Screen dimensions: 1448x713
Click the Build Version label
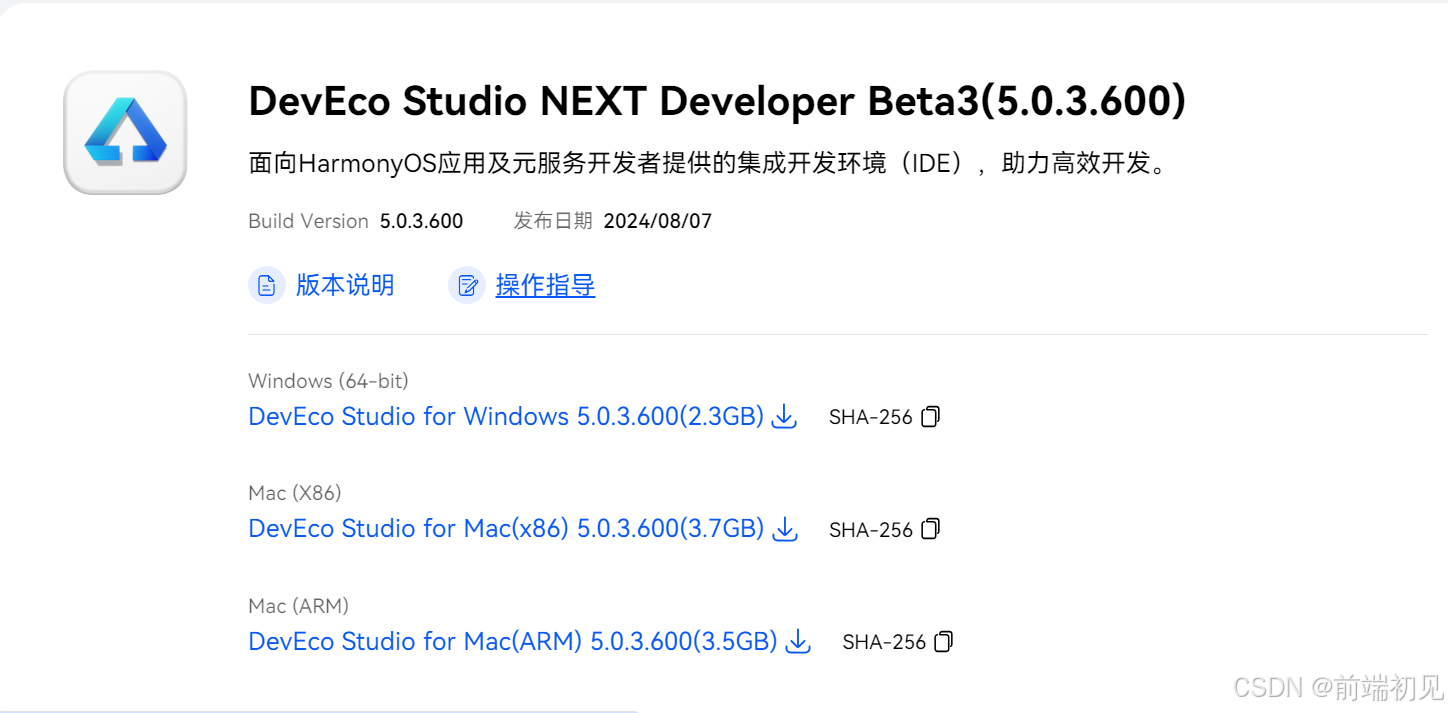tap(308, 222)
